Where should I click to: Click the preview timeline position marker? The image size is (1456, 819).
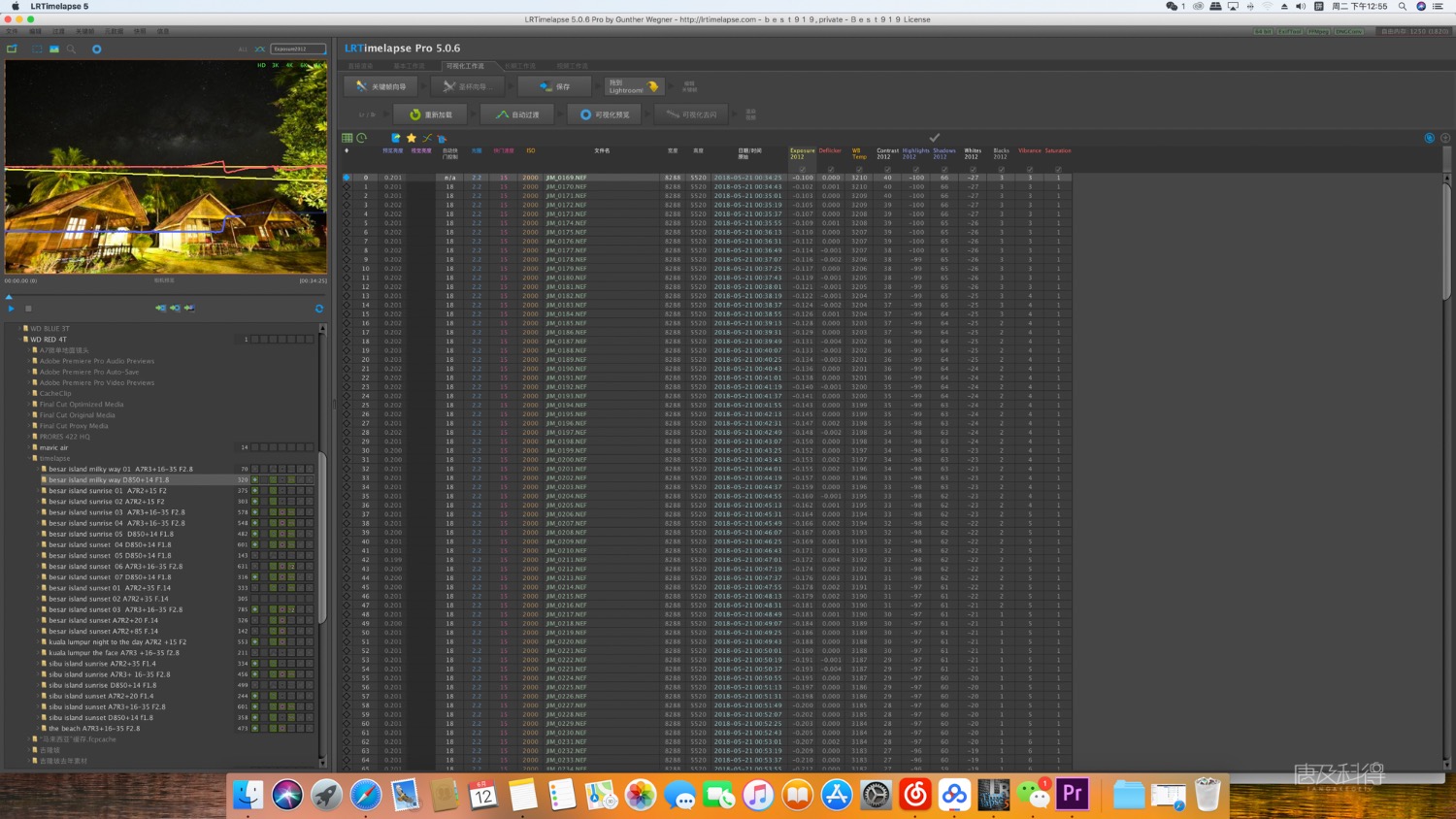9,296
